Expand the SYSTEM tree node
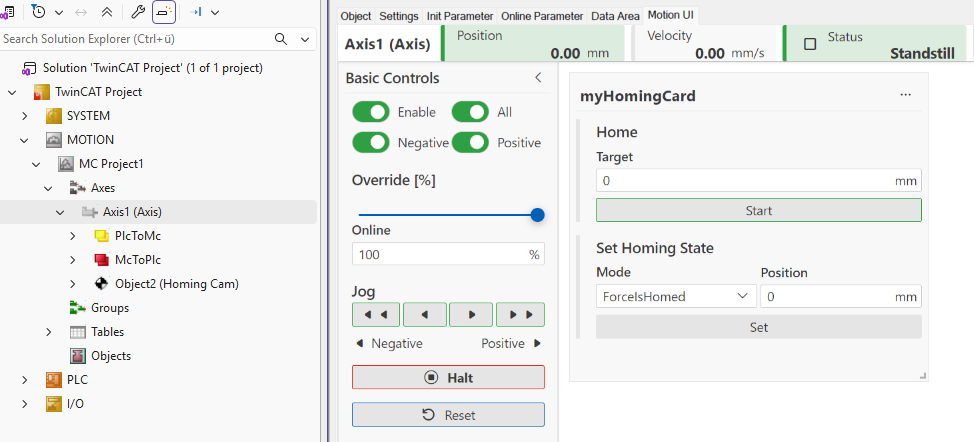The height and width of the screenshot is (442, 974). point(24,116)
